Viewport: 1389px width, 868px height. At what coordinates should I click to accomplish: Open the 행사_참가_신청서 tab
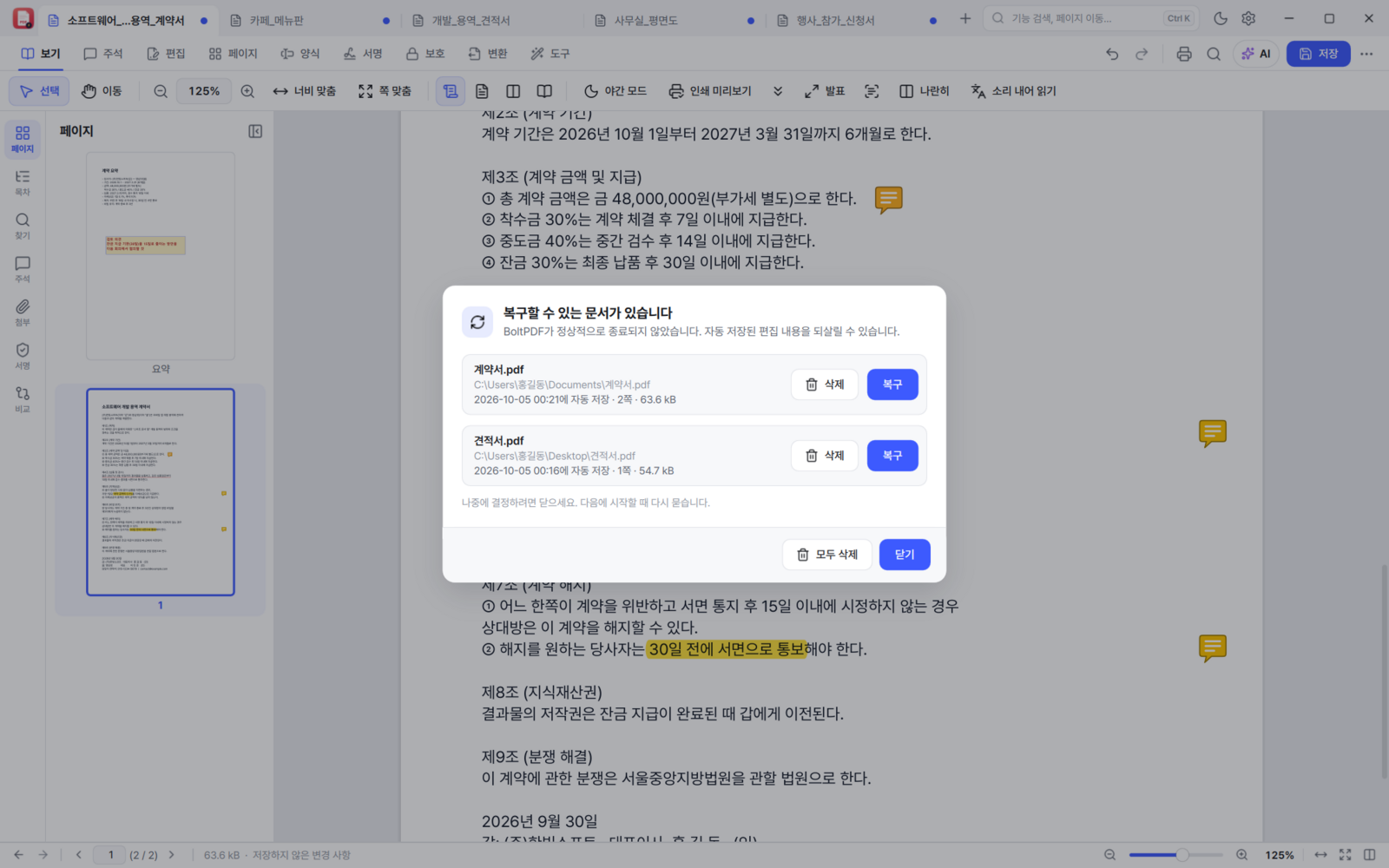(856, 20)
